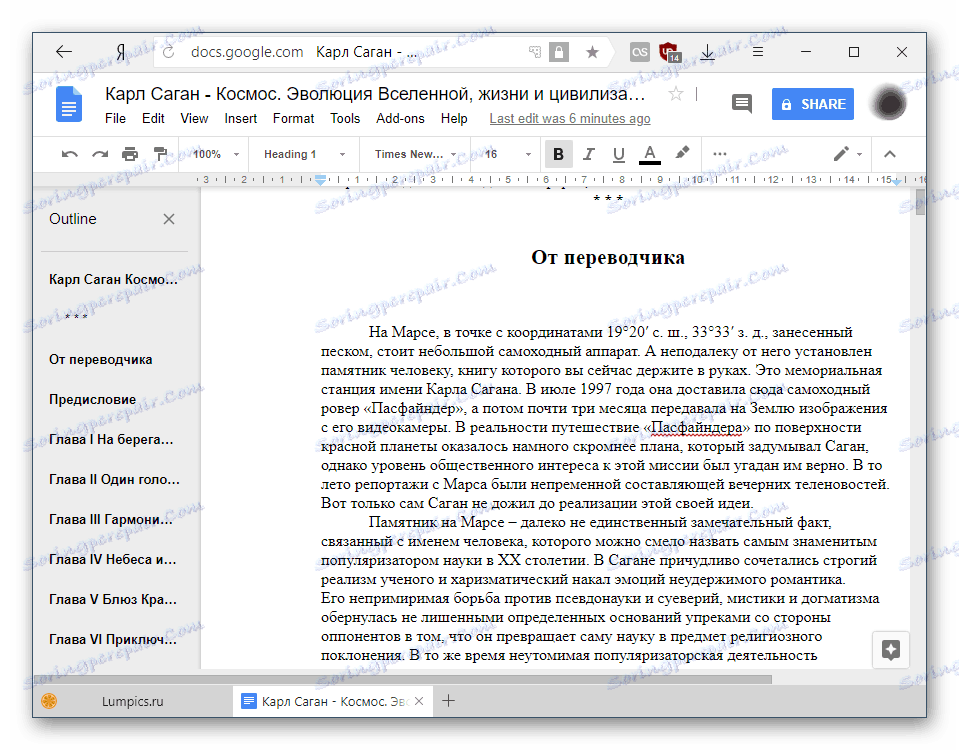Open the Help menu
Image resolution: width=959 pixels, height=750 pixels.
[x=454, y=119]
